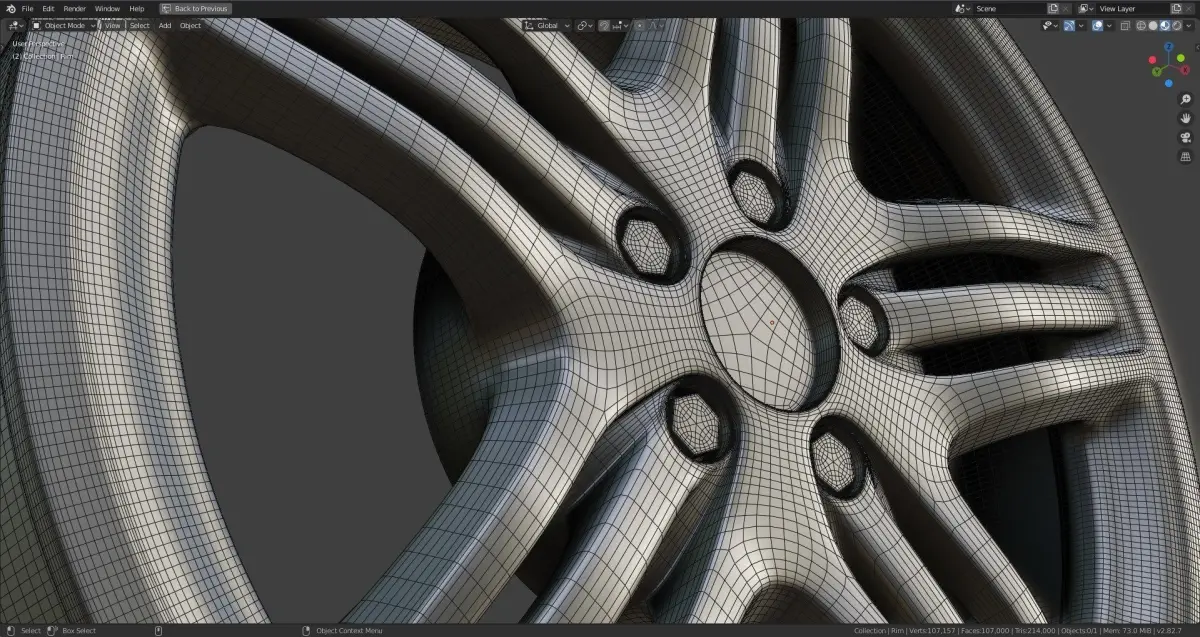Click the zoom magnifier viewport icon

[1186, 99]
